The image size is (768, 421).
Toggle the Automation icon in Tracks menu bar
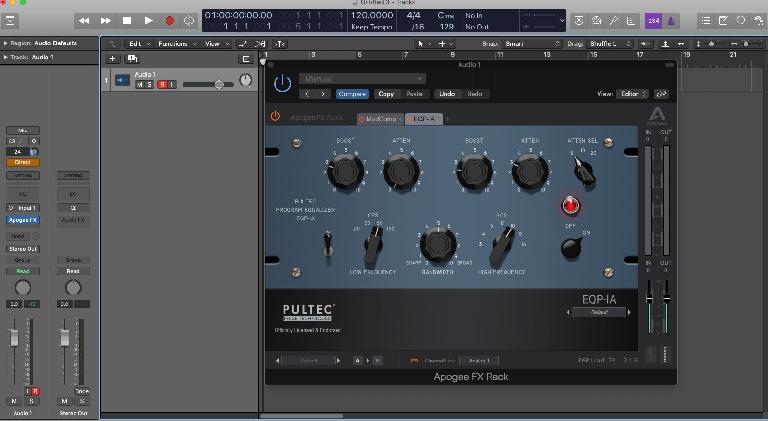point(242,44)
